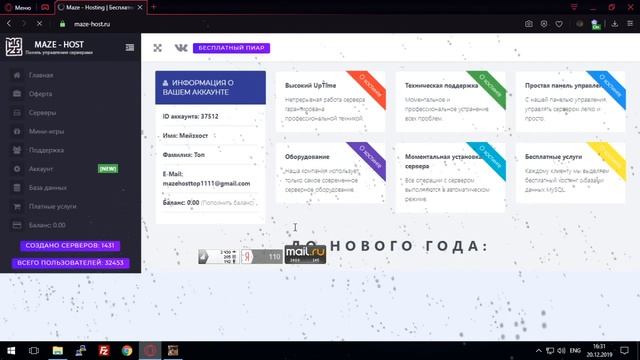Click the card icon beside Баланс
Viewport: 640px width, 360px height.
click(x=17, y=225)
